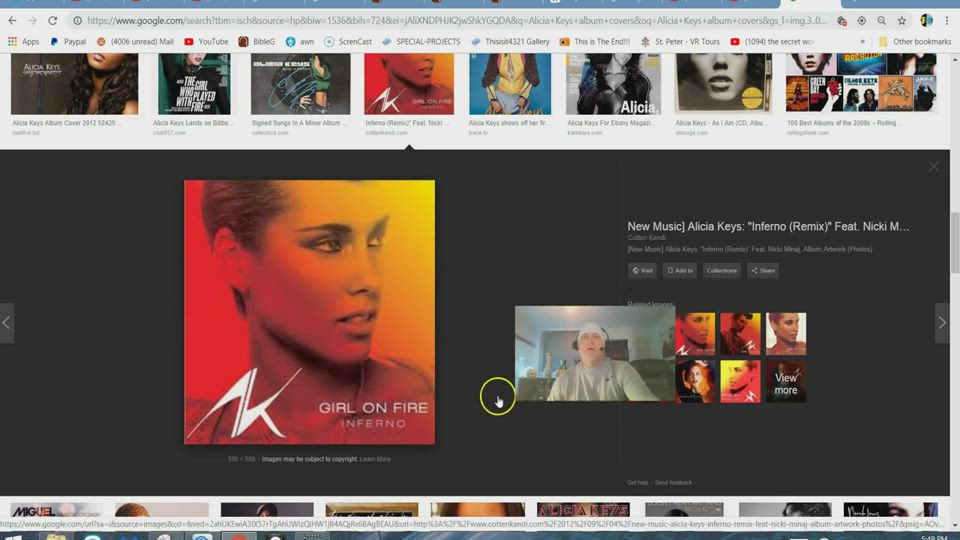960x540 pixels.
Task: Click the Add to button
Action: [x=680, y=270]
